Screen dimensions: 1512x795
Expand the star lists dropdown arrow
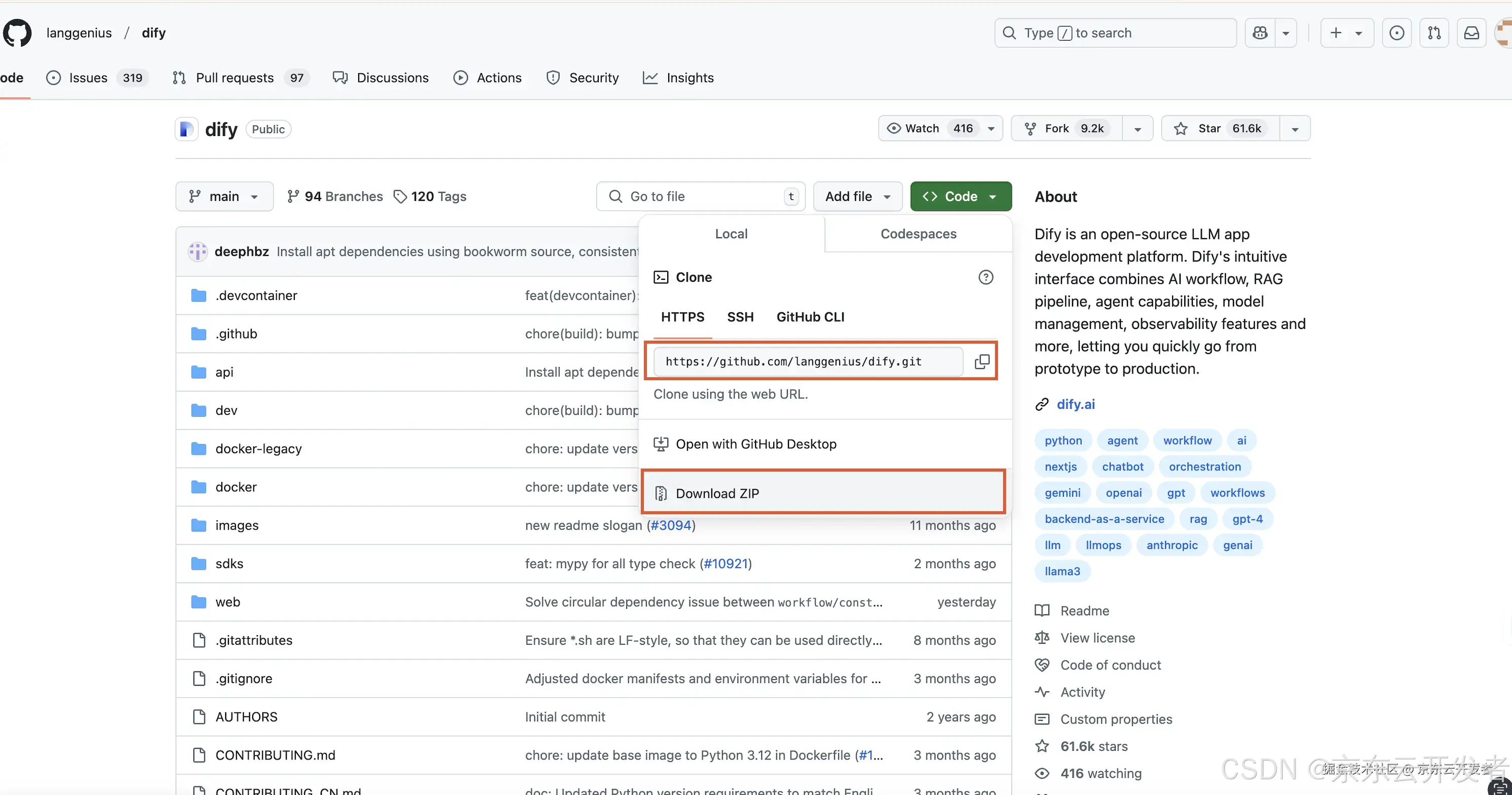tap(1295, 128)
